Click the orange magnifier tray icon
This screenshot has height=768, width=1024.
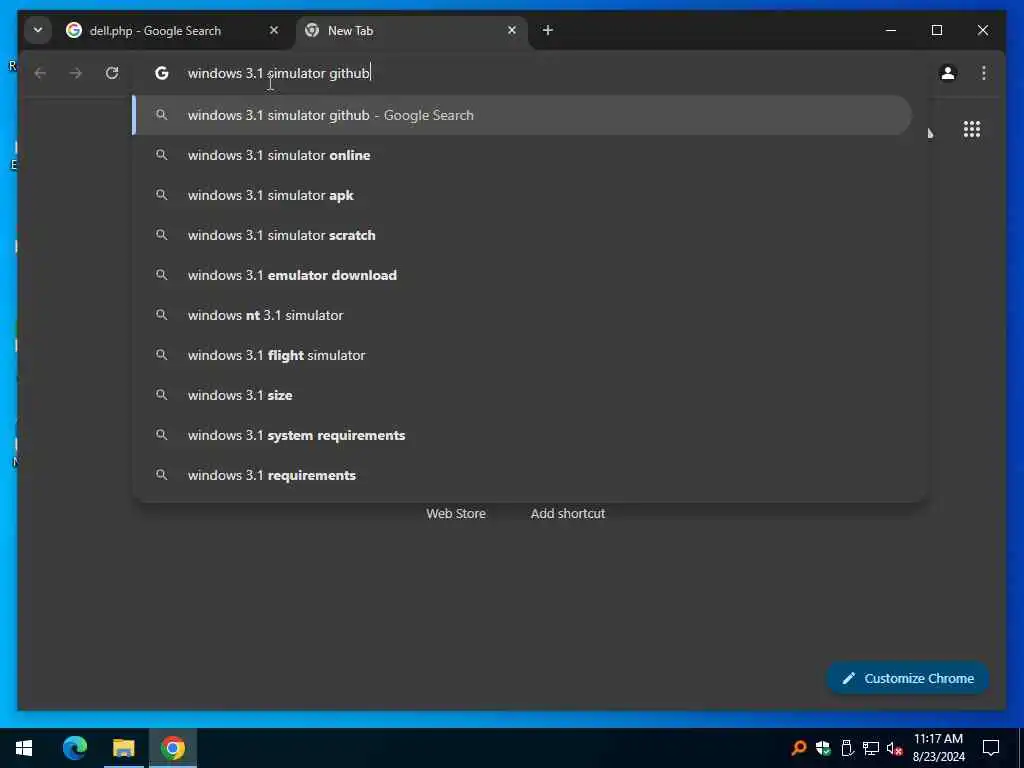(x=798, y=748)
